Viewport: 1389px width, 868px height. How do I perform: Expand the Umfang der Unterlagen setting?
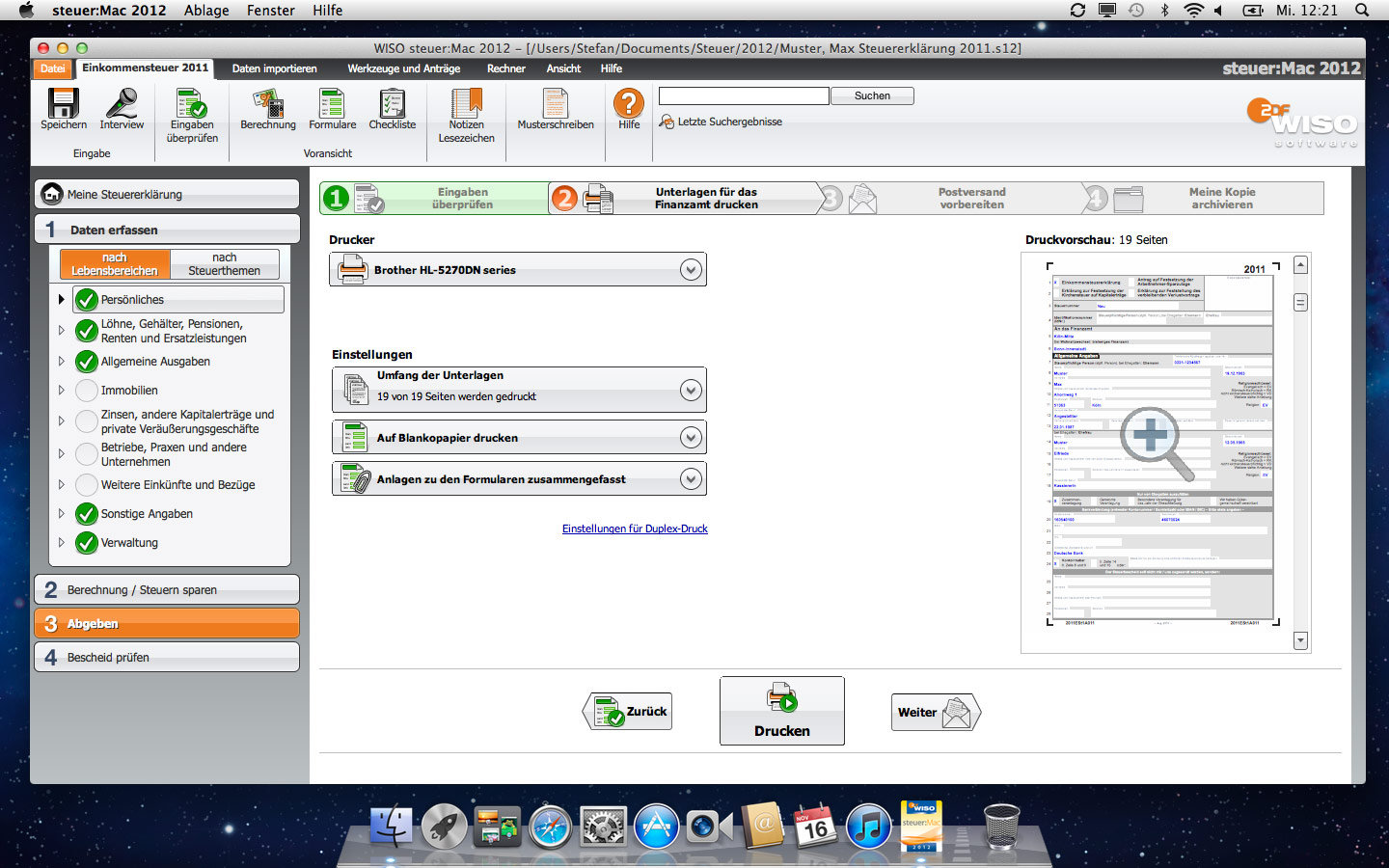(x=690, y=390)
